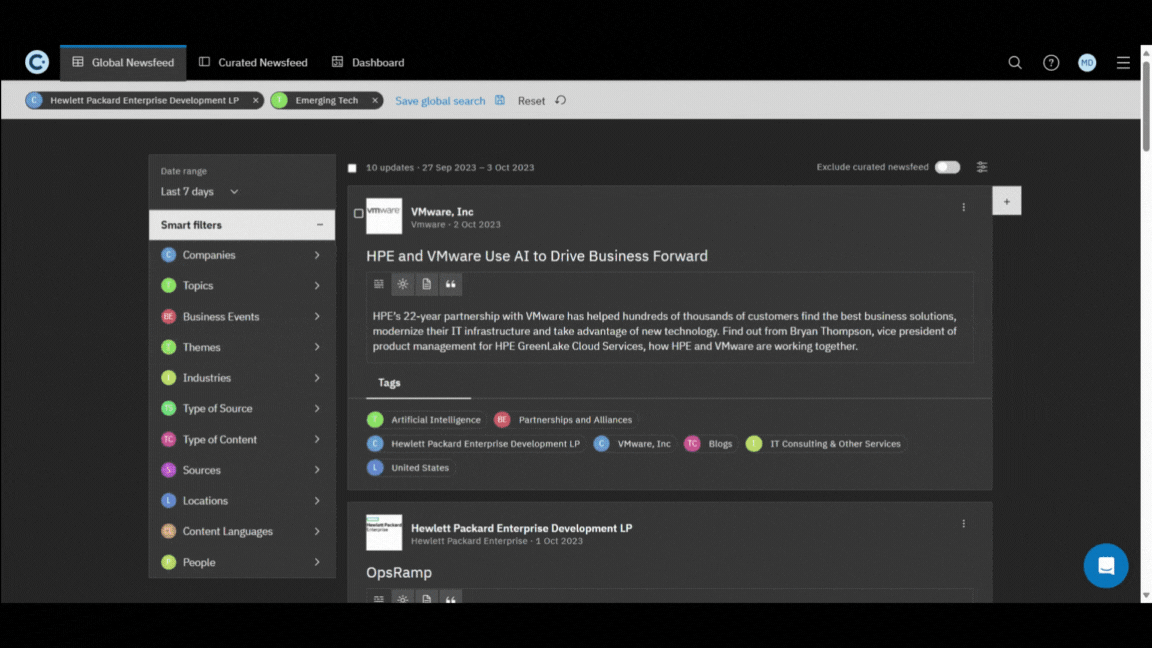This screenshot has width=1152, height=648.
Task: Check the checkbox on the VMware article
Action: (x=357, y=213)
